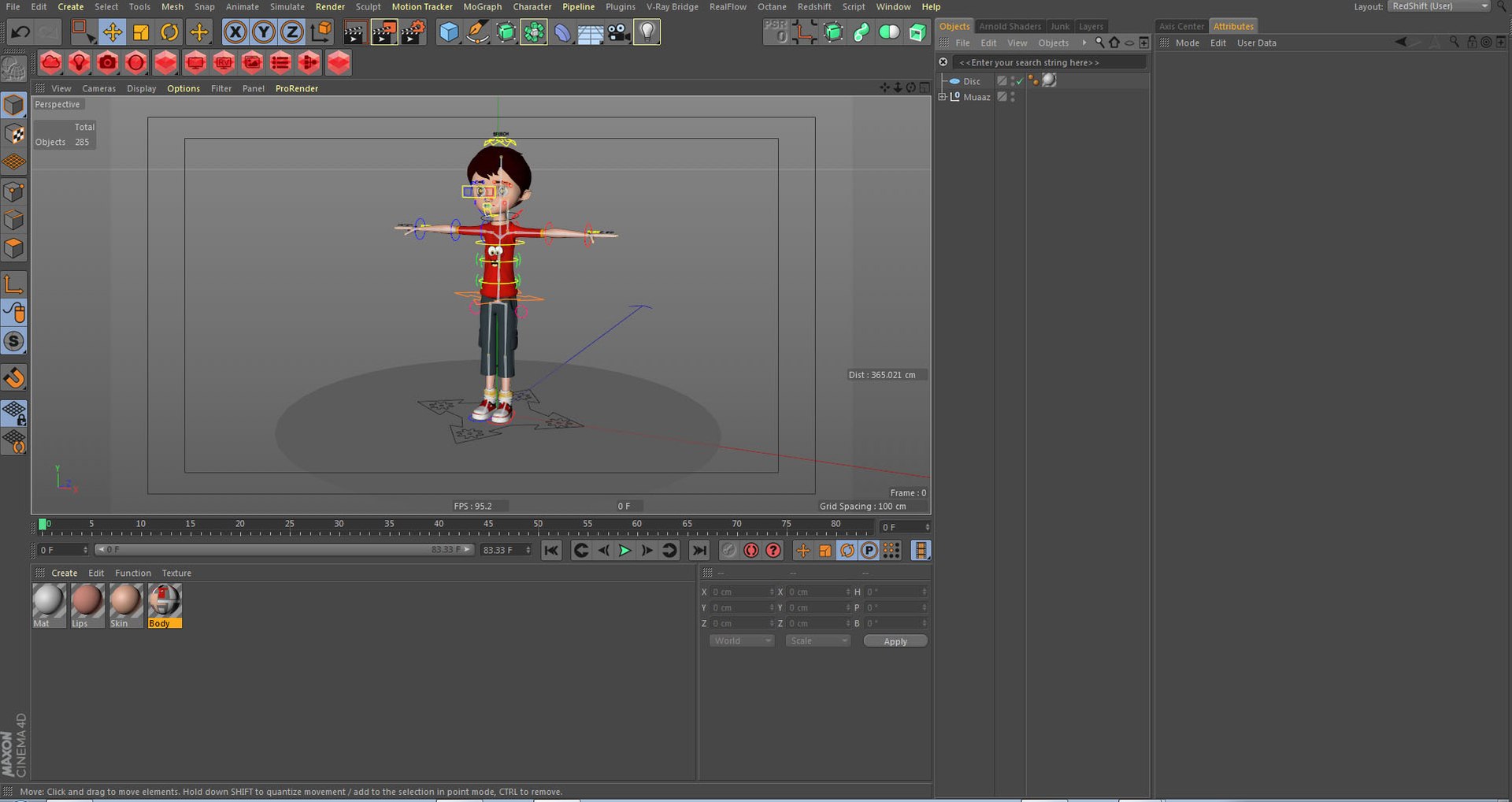1512x802 pixels.
Task: Click the Redshift camera icon in red toolbar
Action: coord(107,62)
